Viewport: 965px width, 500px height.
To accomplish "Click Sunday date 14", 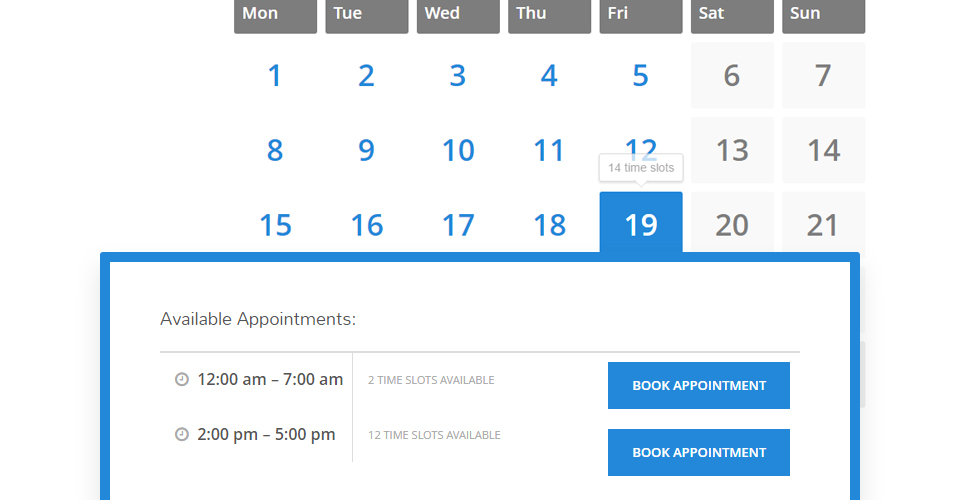I will click(823, 150).
